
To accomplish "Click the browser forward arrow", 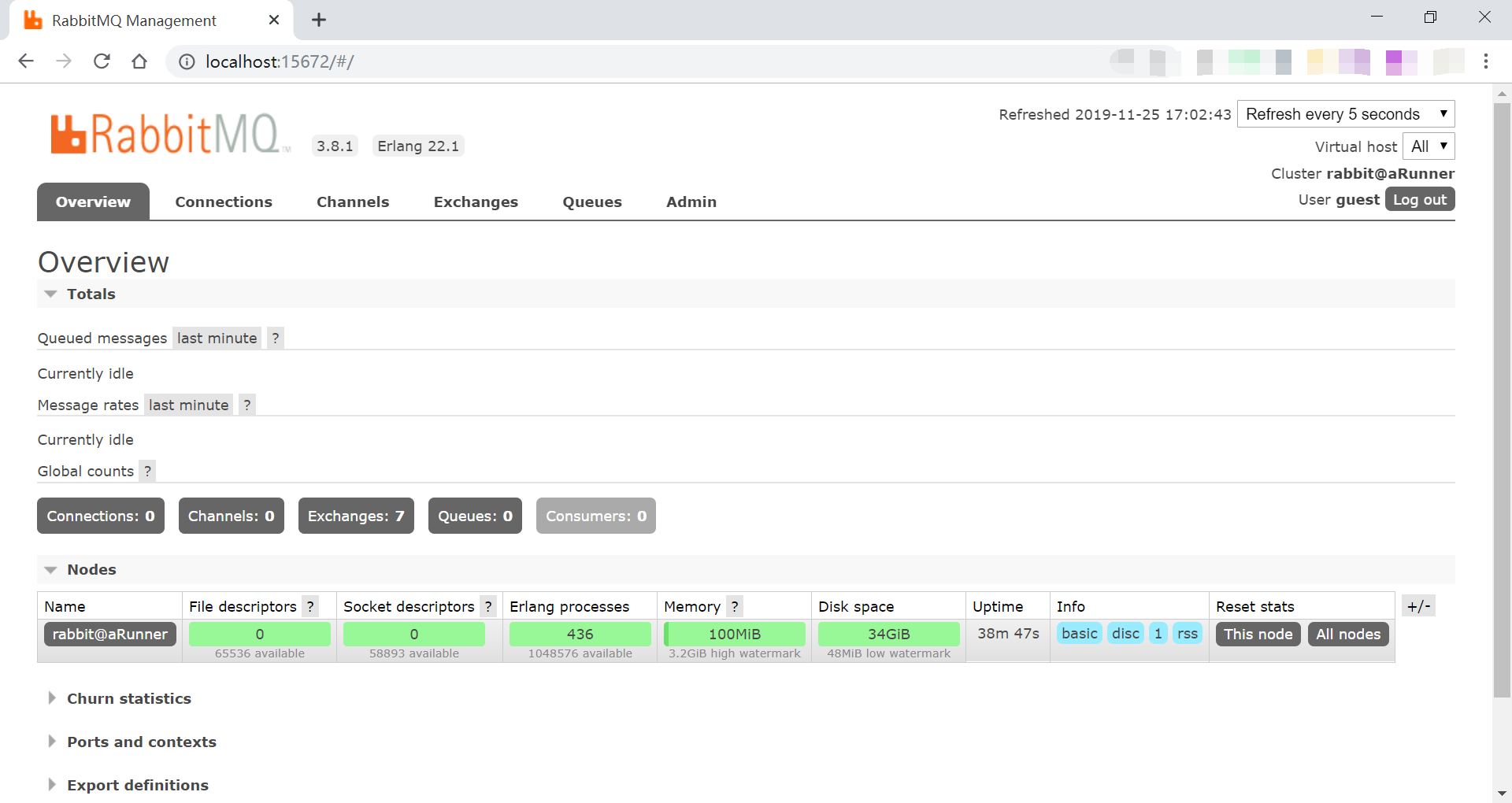I will (x=64, y=61).
